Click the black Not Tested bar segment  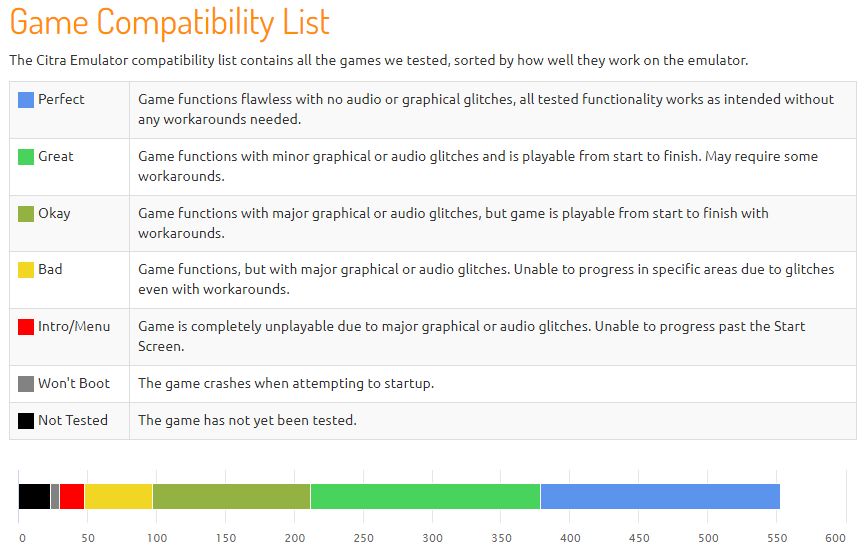click(34, 496)
